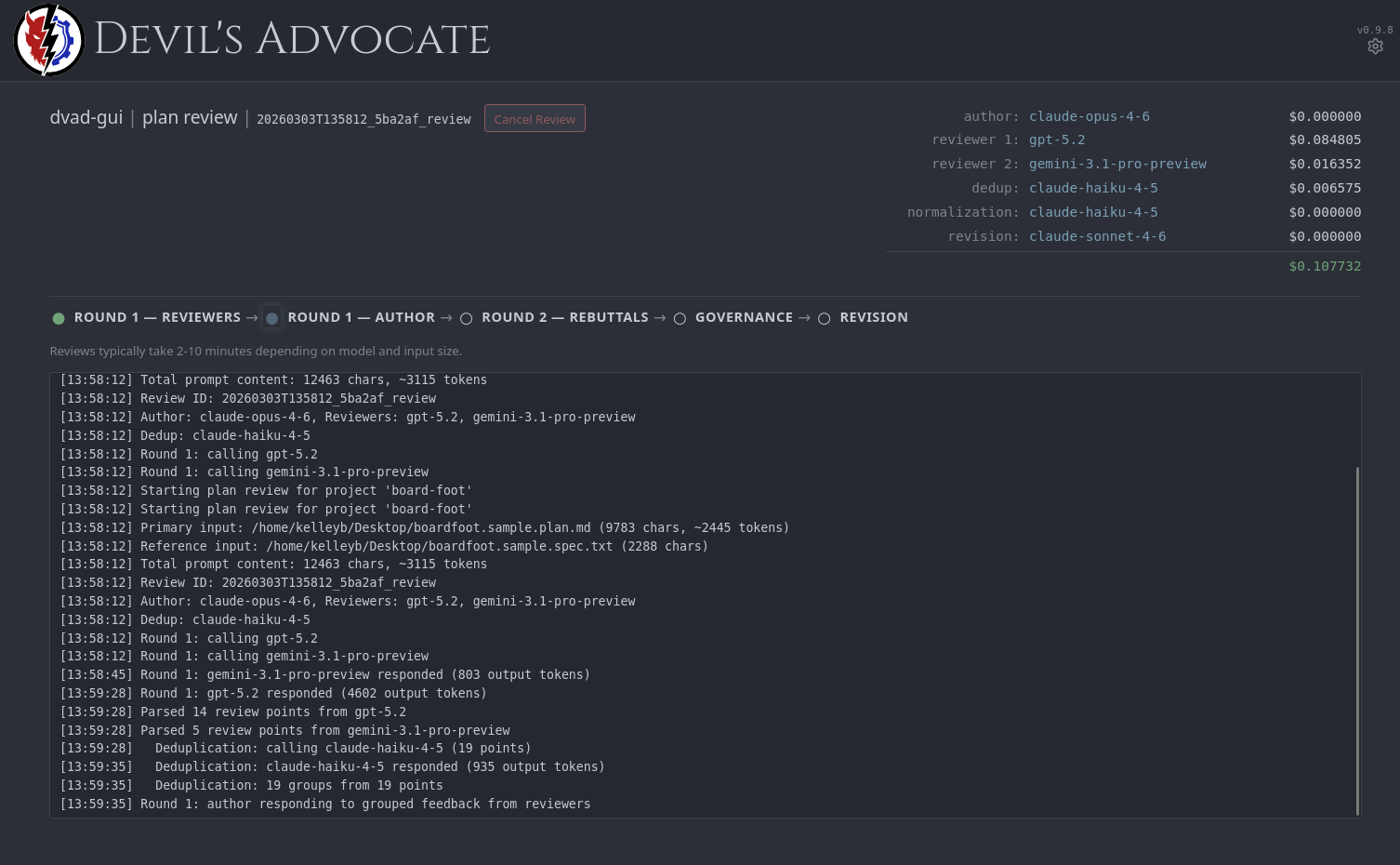Click the reviewer 1 cost $0.084805
Screen dimensions: 1400x865
click(x=1325, y=140)
